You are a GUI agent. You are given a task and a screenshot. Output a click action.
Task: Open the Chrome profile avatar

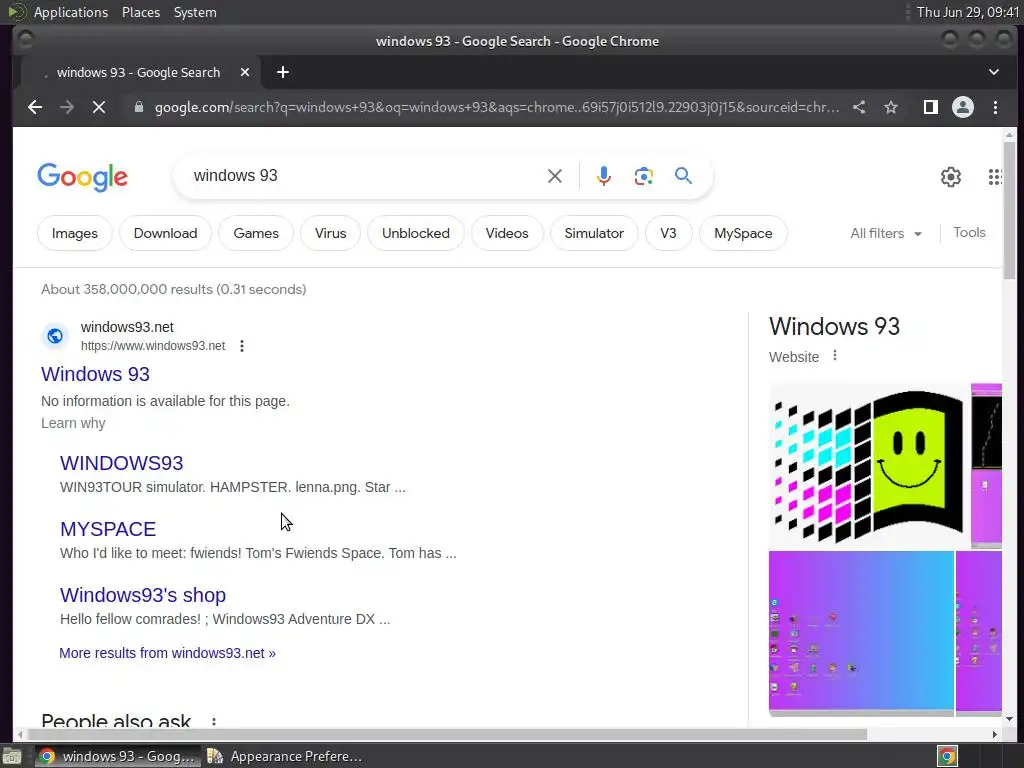click(963, 107)
